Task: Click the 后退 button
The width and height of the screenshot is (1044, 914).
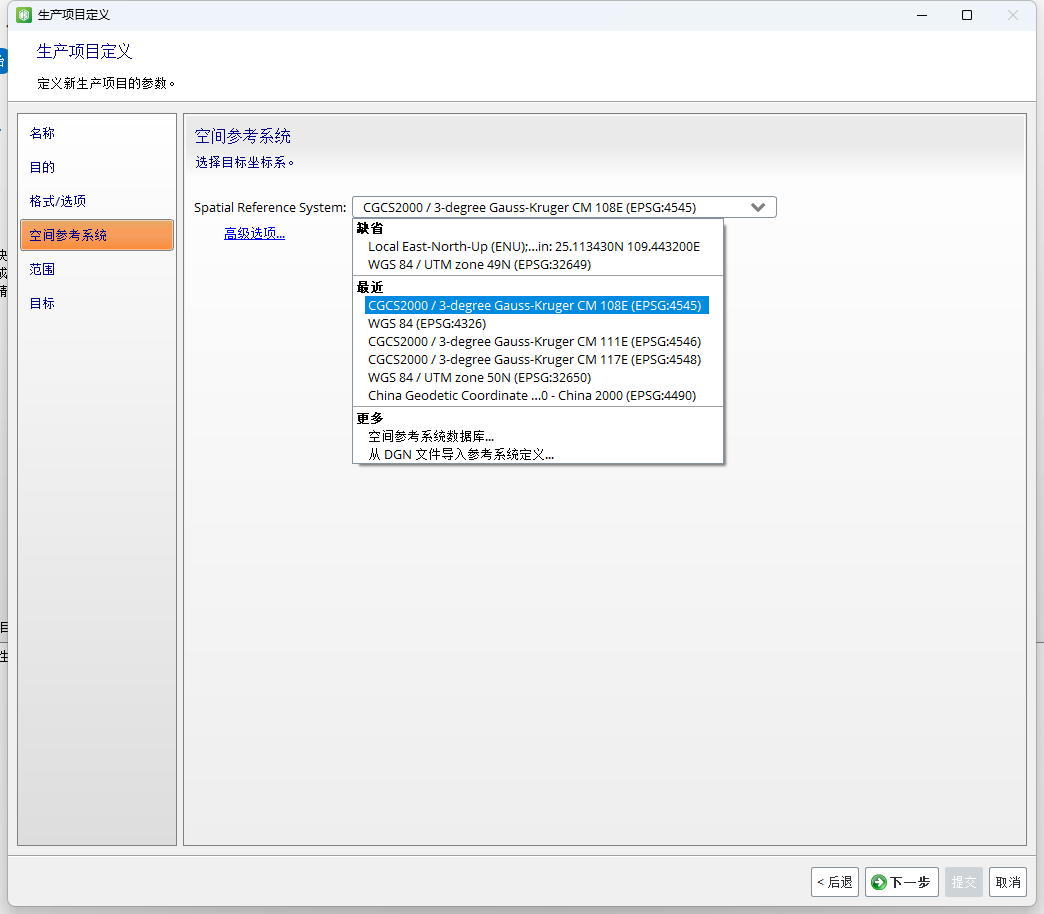Action: click(834, 882)
